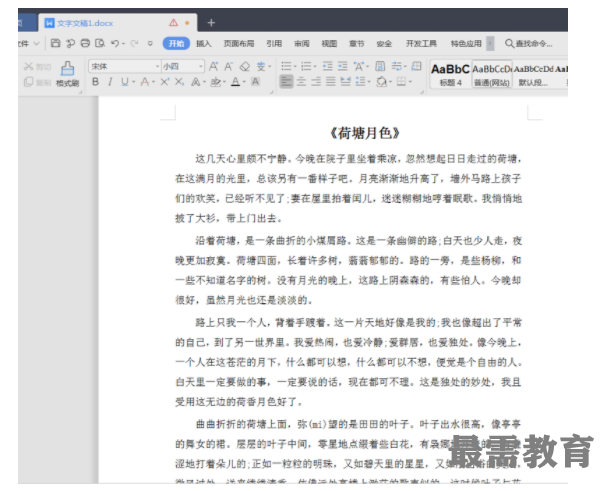
Task: Switch to the 页面布局 tab
Action: pyautogui.click(x=239, y=43)
